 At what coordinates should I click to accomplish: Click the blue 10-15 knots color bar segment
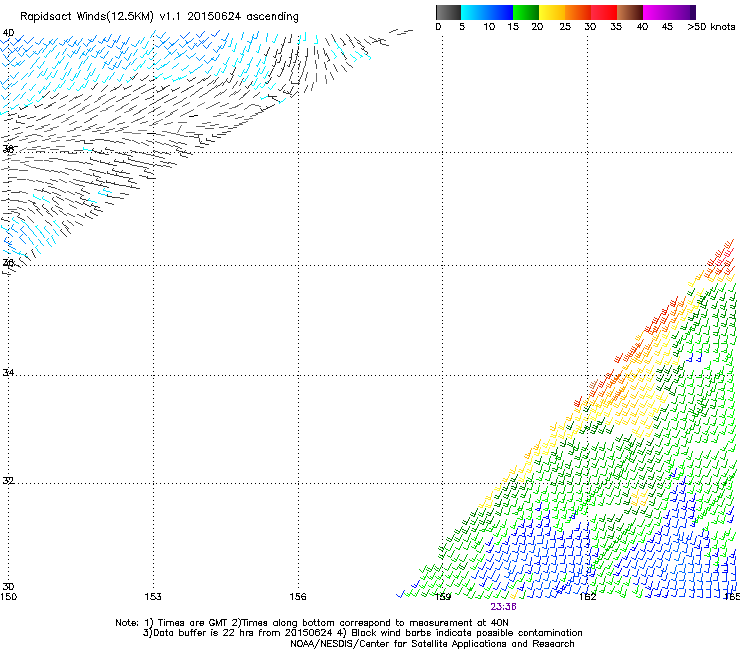[x=500, y=12]
